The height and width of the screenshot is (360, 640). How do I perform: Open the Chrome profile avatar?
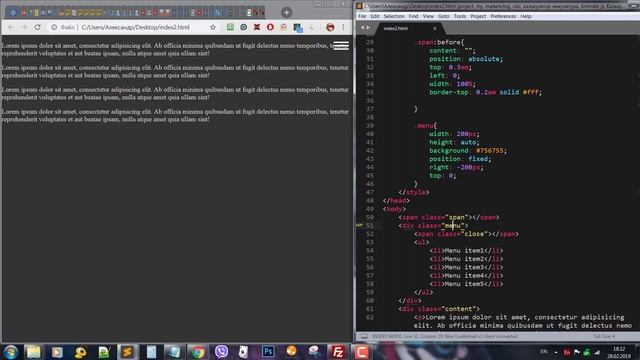[330, 27]
